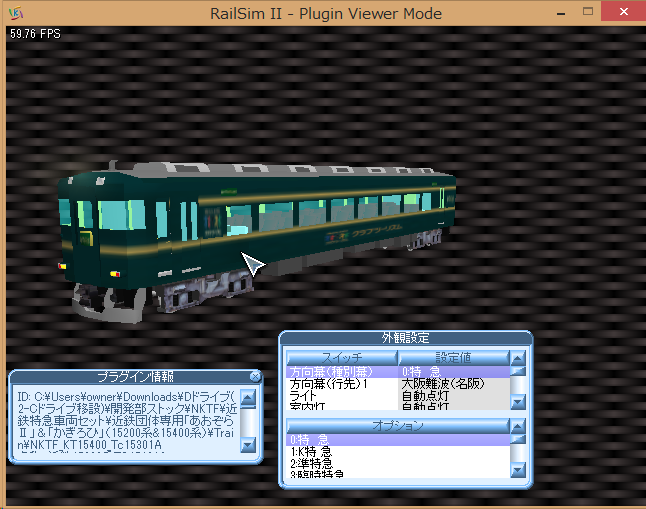
Task: Click the オプション header bar
Action: pyautogui.click(x=398, y=426)
